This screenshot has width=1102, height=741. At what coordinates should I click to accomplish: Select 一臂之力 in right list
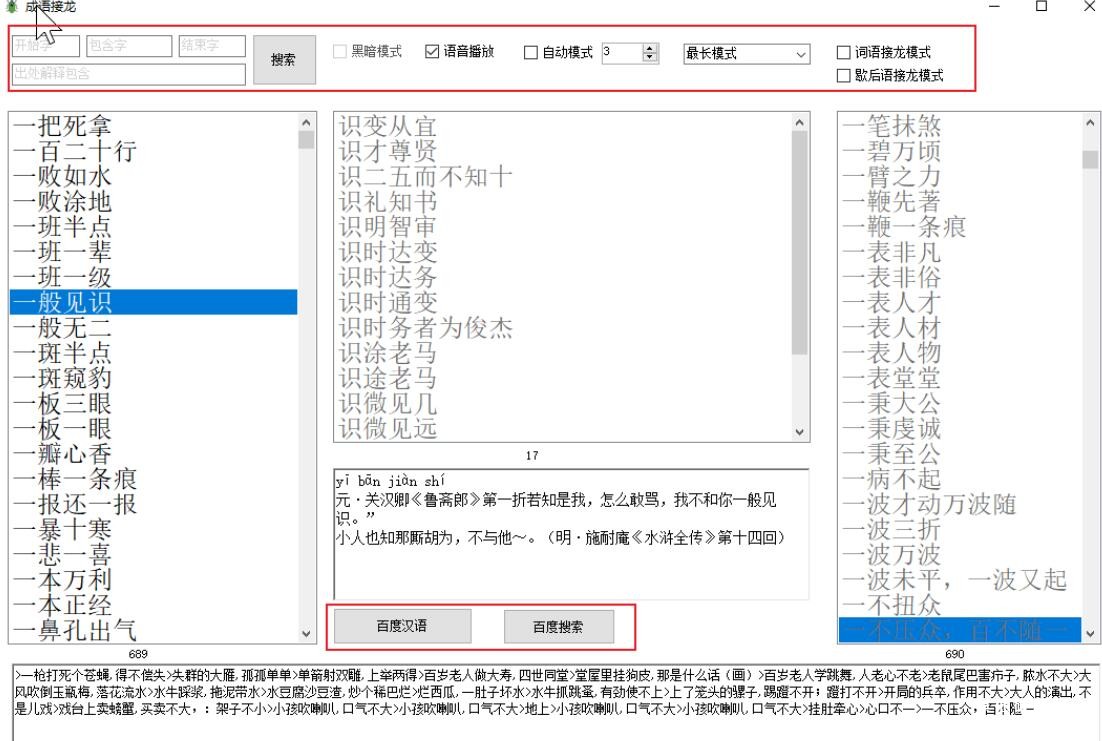point(960,176)
